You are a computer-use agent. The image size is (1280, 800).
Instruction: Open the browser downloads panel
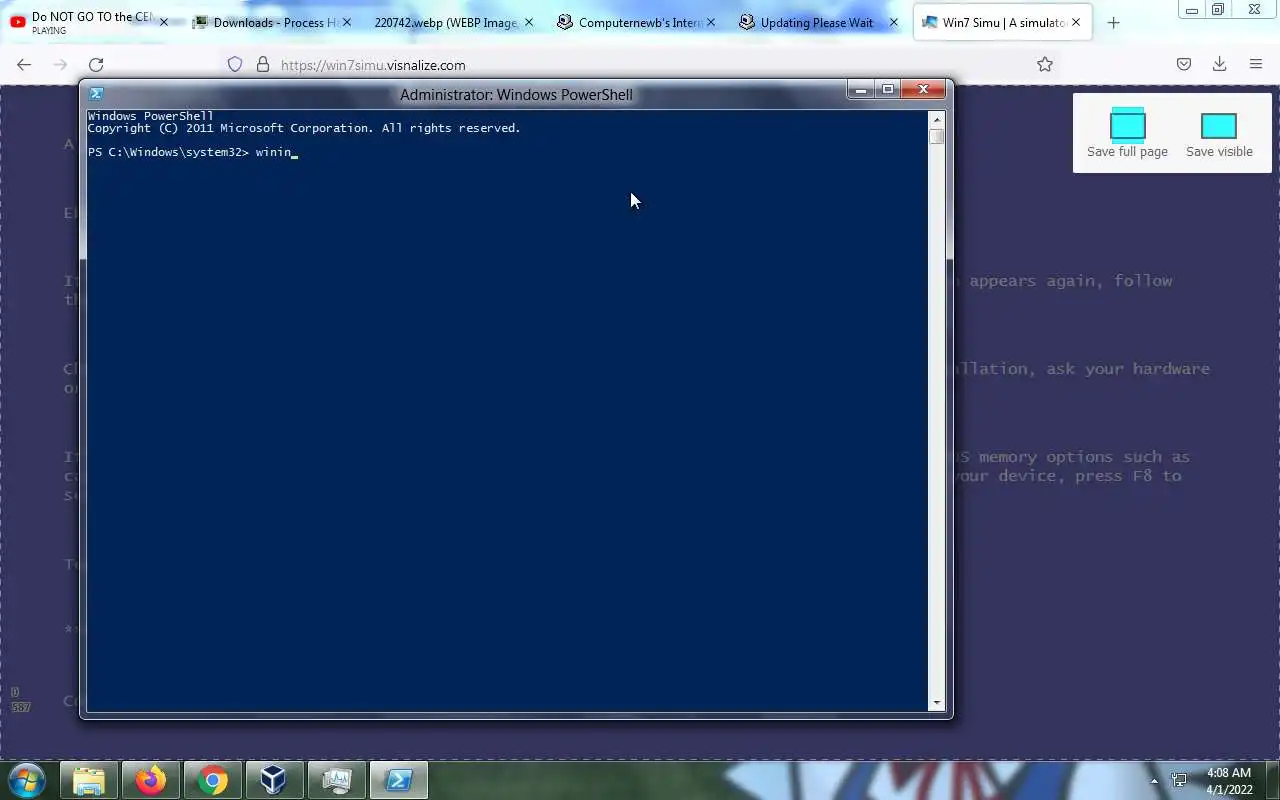[1220, 64]
